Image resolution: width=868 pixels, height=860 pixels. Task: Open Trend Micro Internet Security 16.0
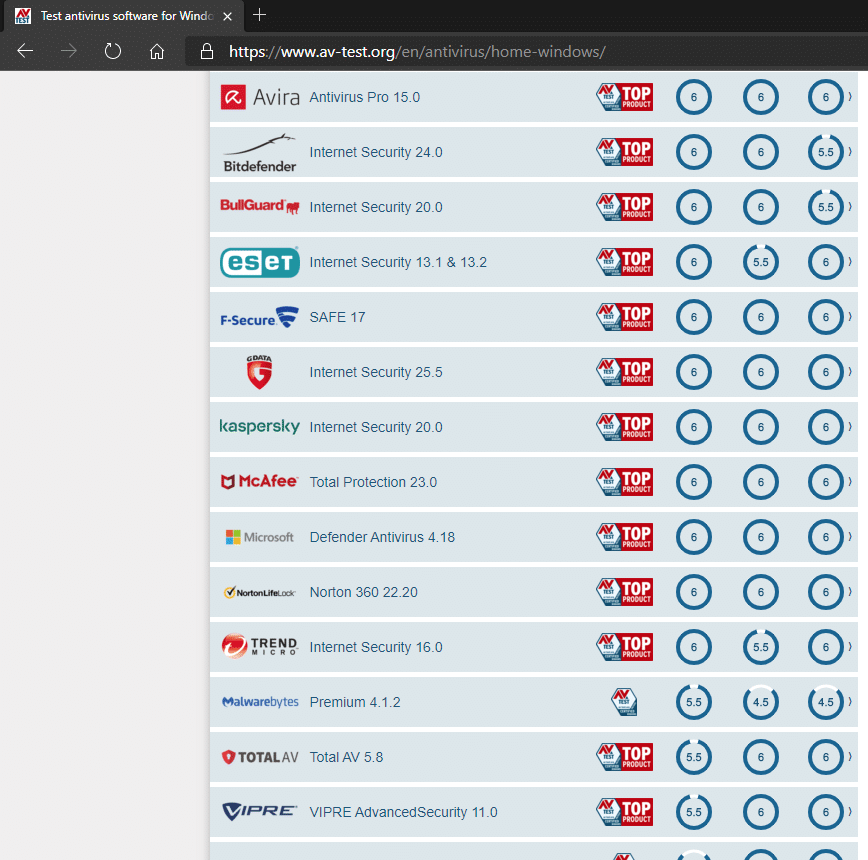[x=376, y=647]
